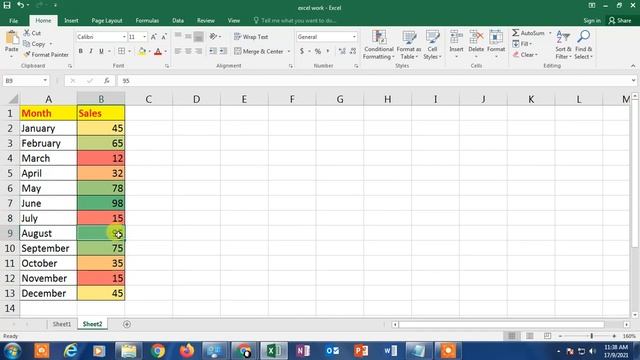Viewport: 640px width, 360px height.
Task: Open Format as Table gallery
Action: [x=409, y=45]
